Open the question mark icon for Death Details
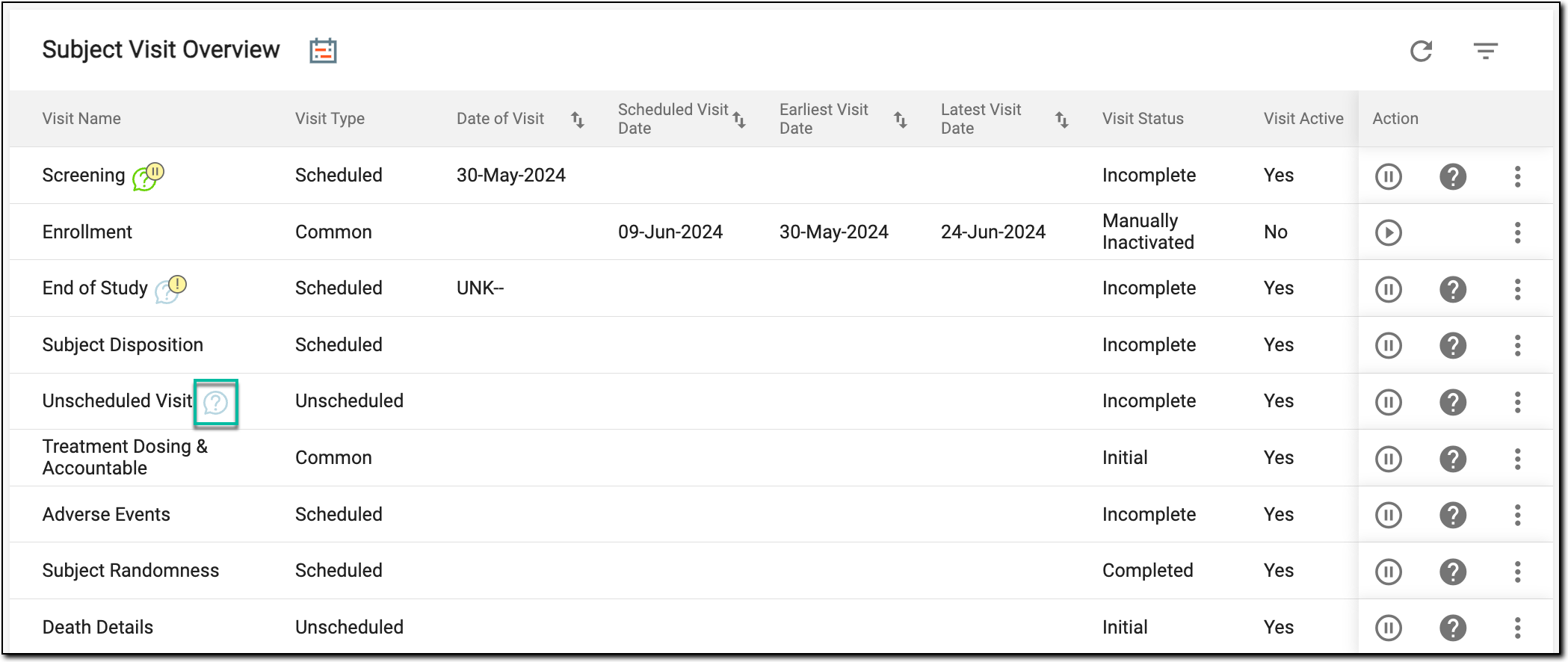Screen dimensions: 1568x662 click(x=1452, y=628)
